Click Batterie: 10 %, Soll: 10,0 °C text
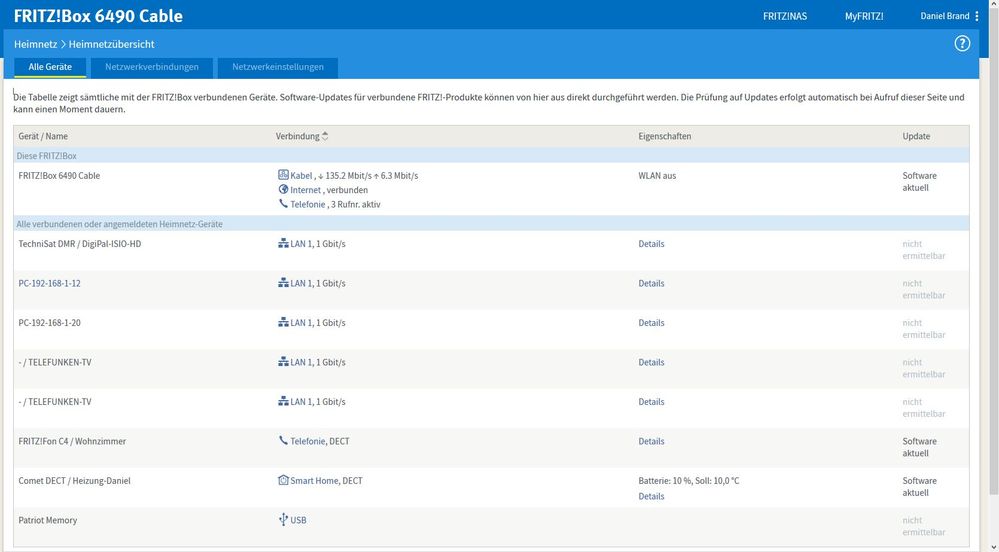Screen dimensions: 999x552 pos(689,481)
